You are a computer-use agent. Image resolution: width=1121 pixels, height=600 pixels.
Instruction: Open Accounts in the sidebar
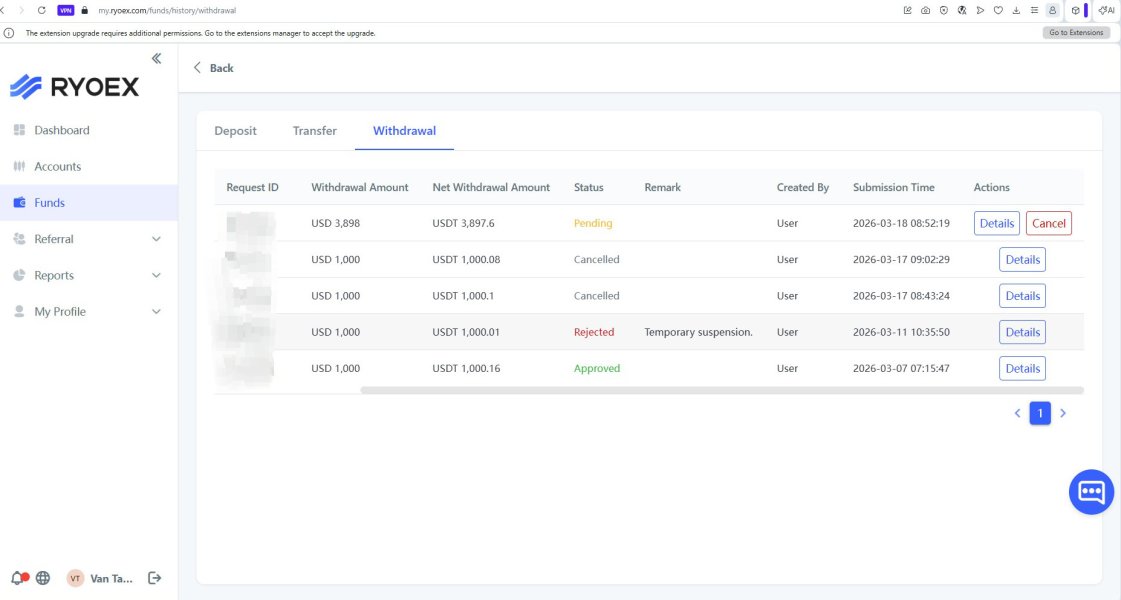tap(57, 166)
